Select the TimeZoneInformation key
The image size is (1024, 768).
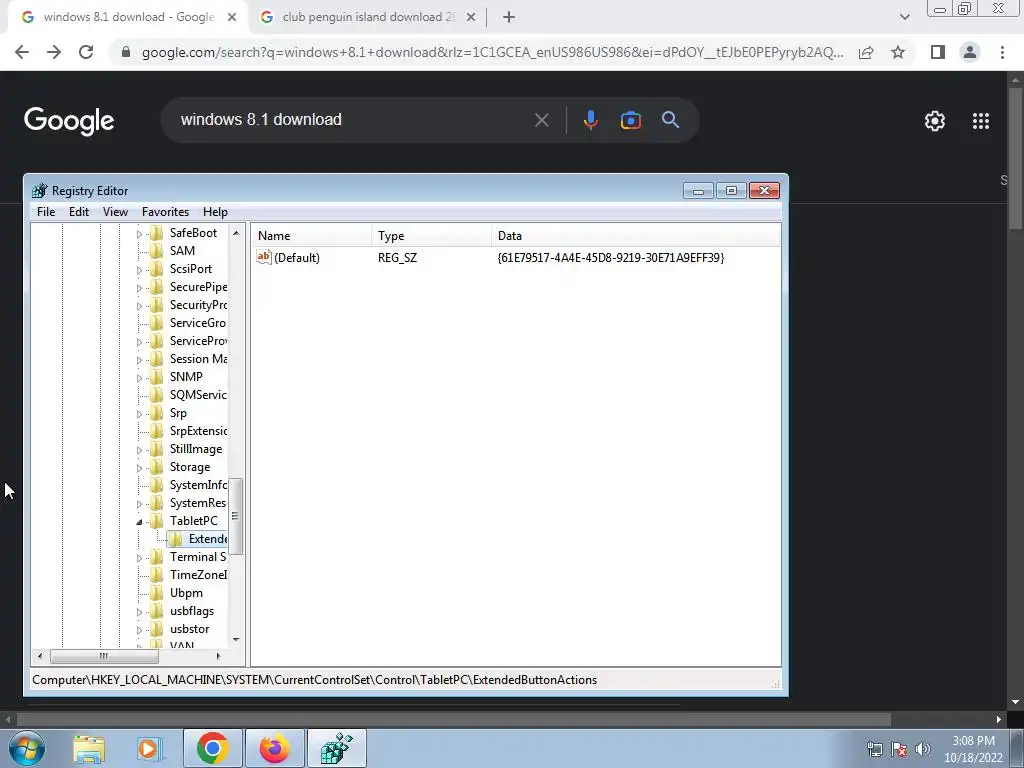click(x=198, y=575)
